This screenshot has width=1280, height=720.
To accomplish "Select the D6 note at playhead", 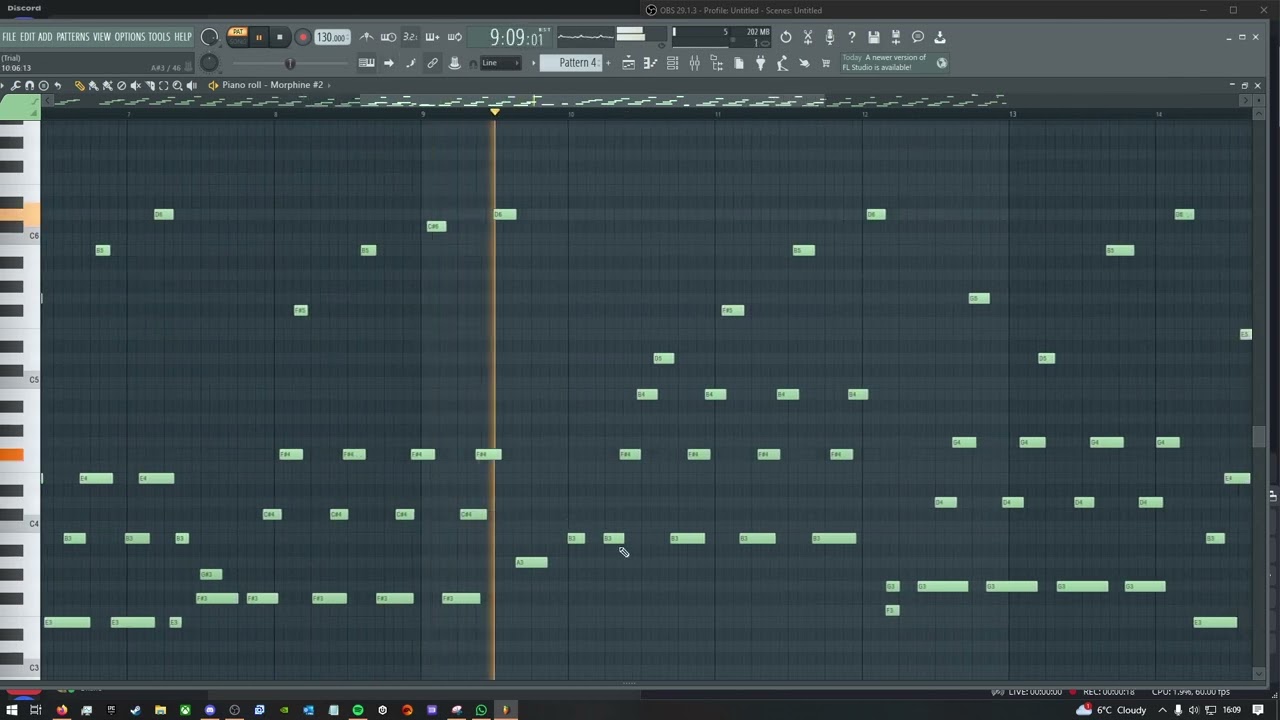I will coord(505,214).
